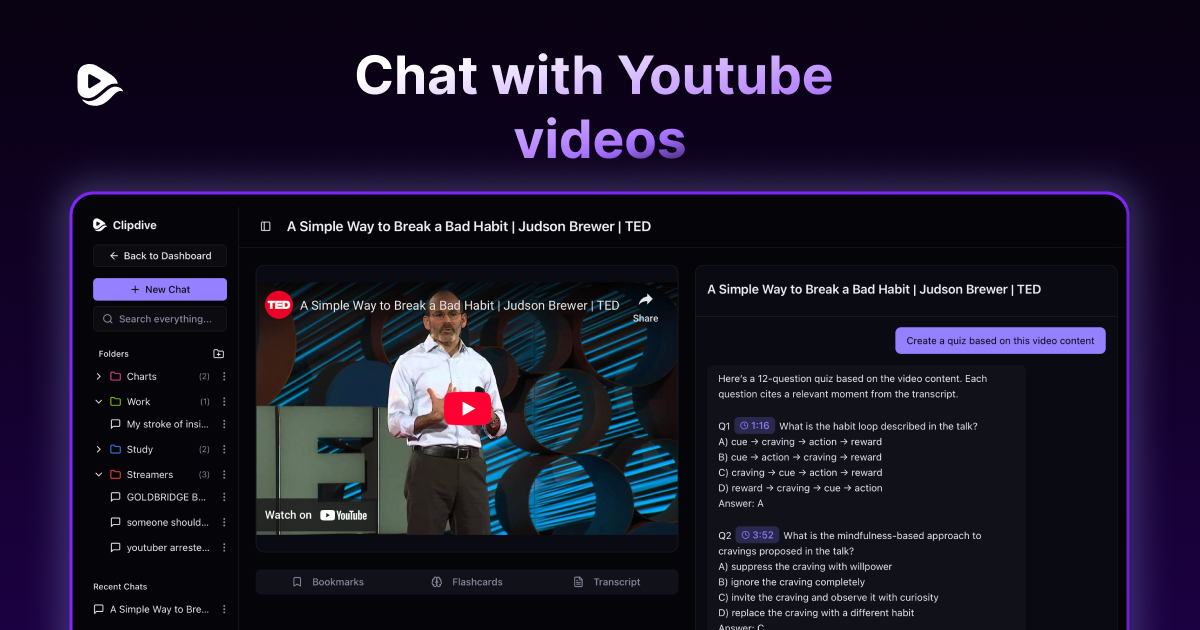Click the Back to Dashboard button

pyautogui.click(x=160, y=256)
